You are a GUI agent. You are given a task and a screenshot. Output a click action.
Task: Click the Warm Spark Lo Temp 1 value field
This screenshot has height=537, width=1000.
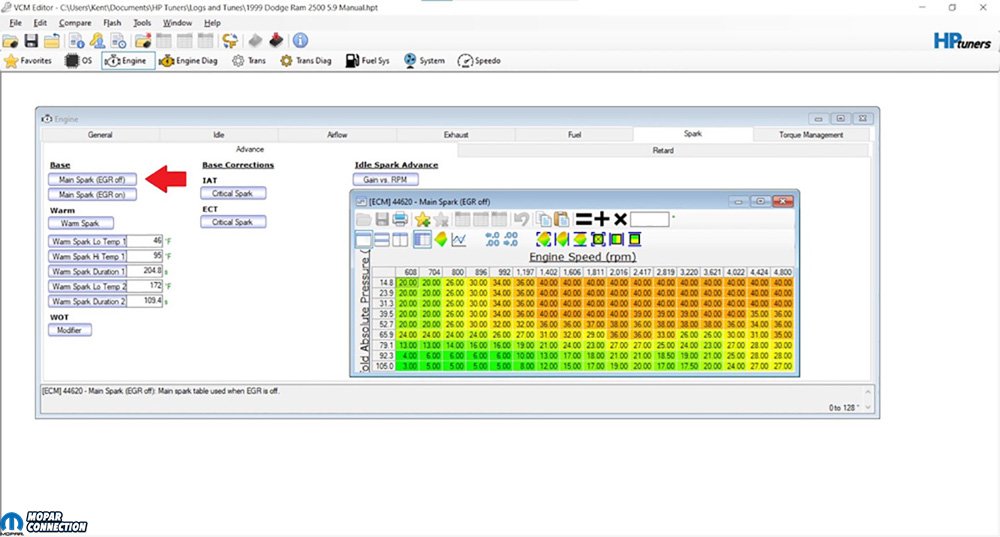tap(147, 242)
